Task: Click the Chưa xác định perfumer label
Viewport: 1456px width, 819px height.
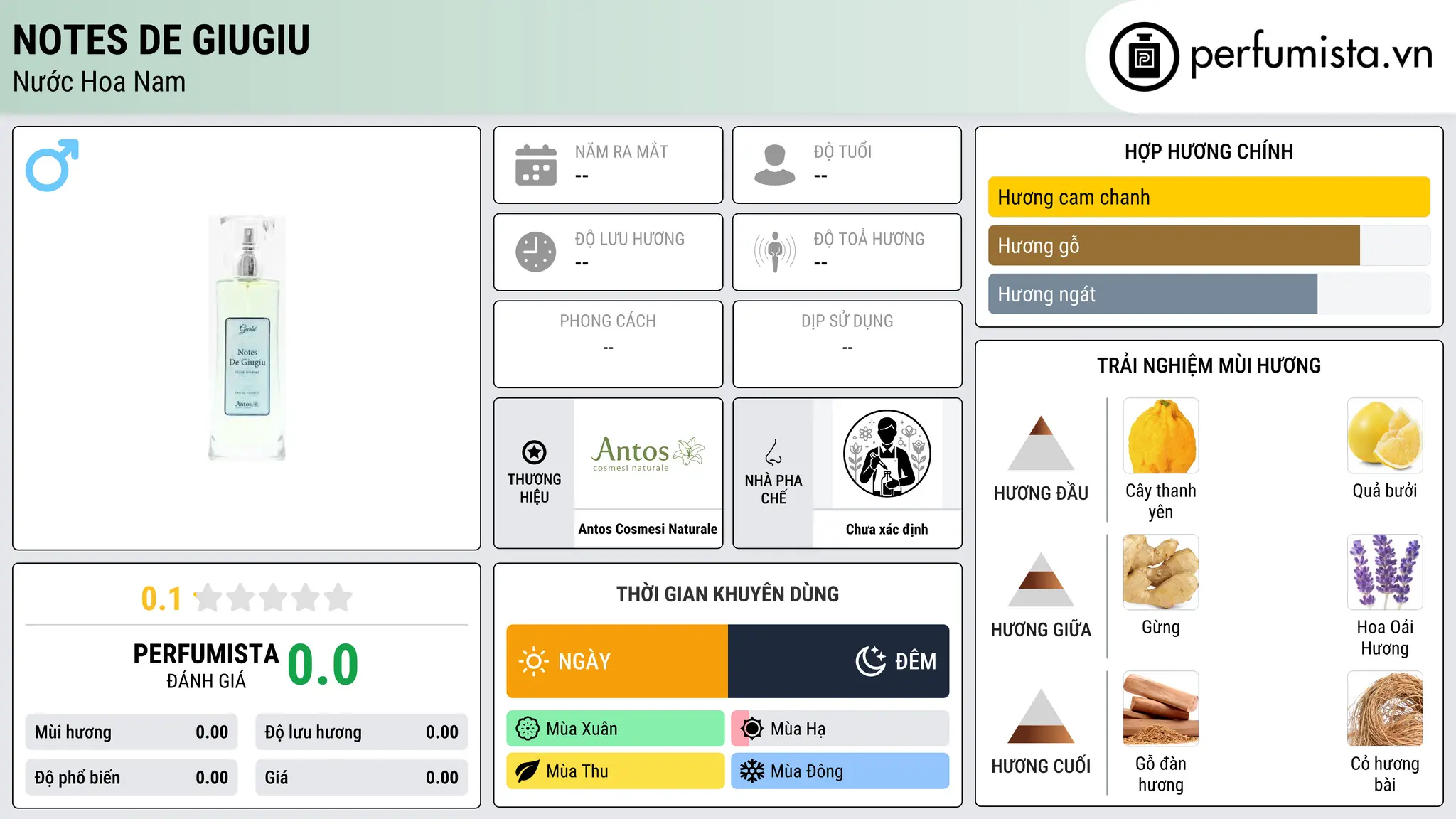Action: pos(887,529)
